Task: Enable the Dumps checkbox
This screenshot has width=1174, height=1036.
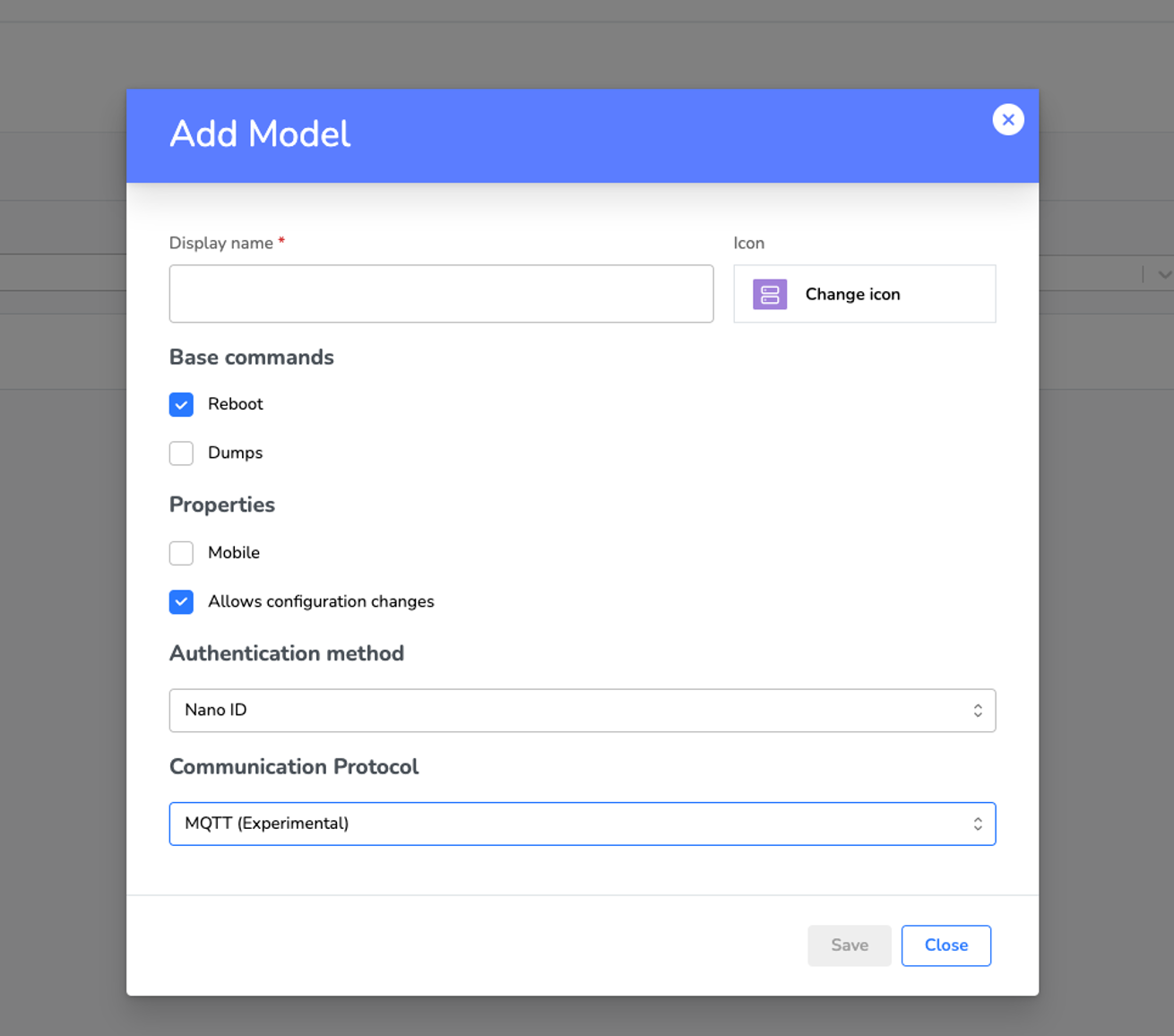Action: 181,453
